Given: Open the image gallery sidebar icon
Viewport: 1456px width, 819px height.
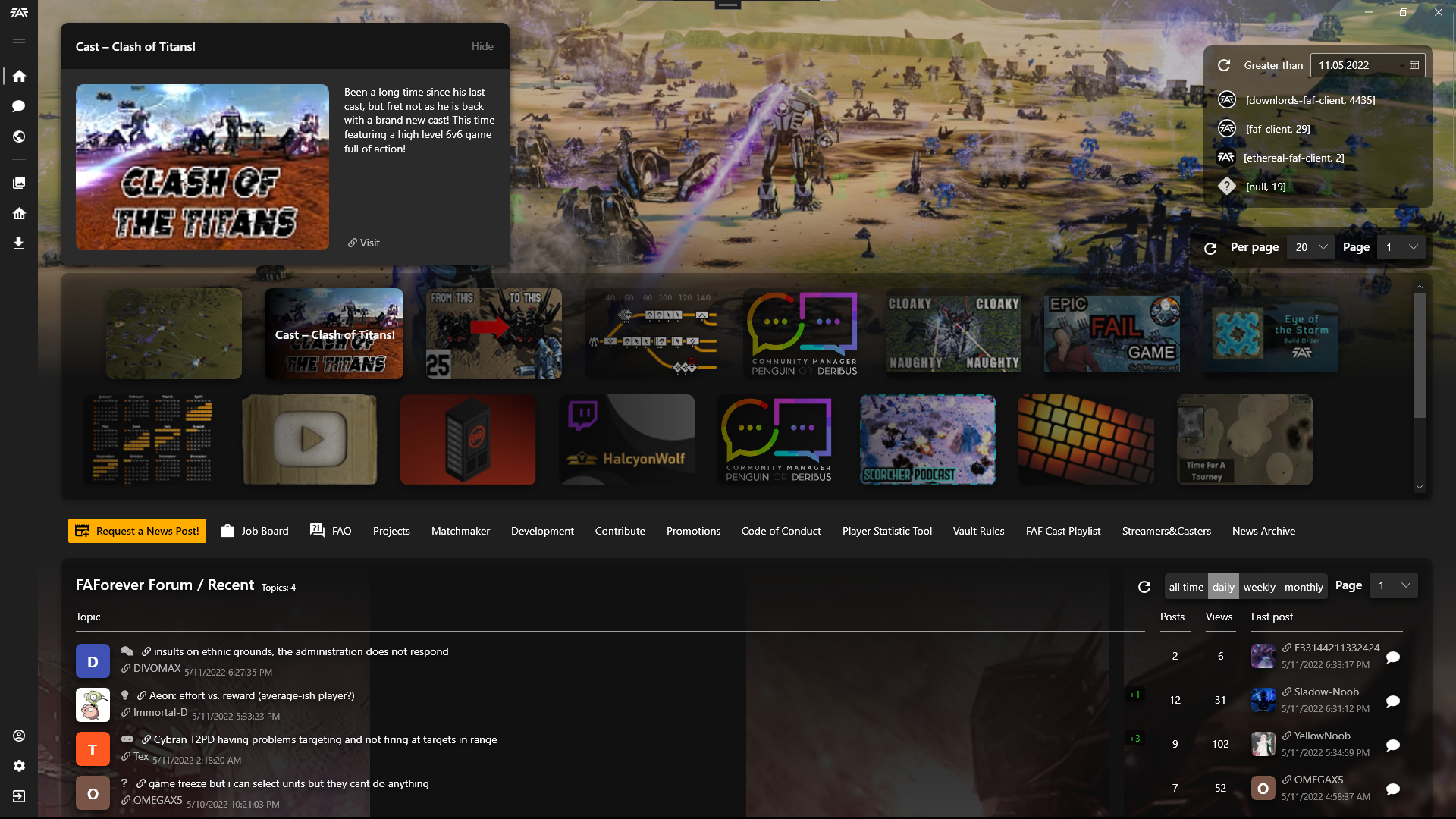Looking at the screenshot, I should click(19, 183).
